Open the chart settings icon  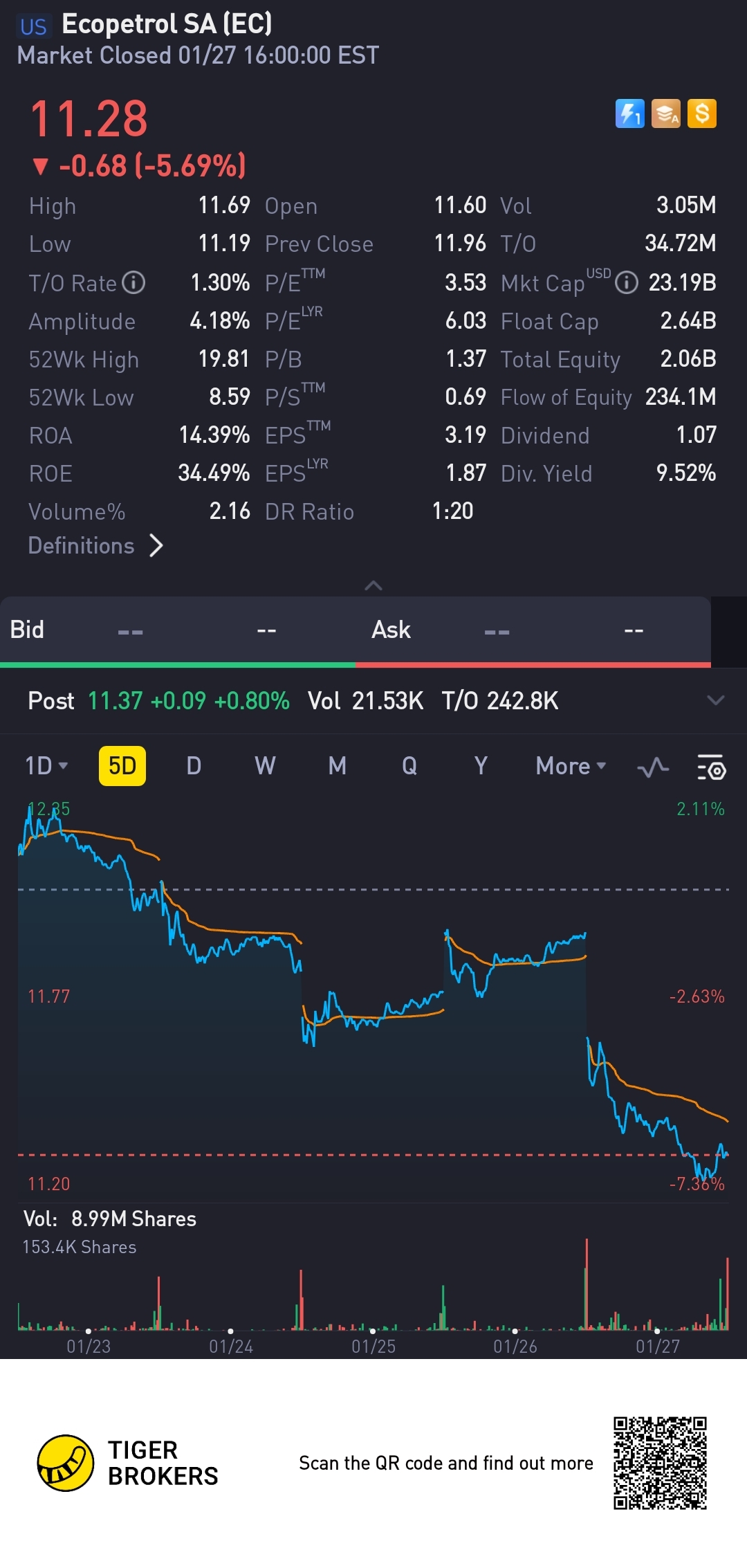tap(711, 767)
